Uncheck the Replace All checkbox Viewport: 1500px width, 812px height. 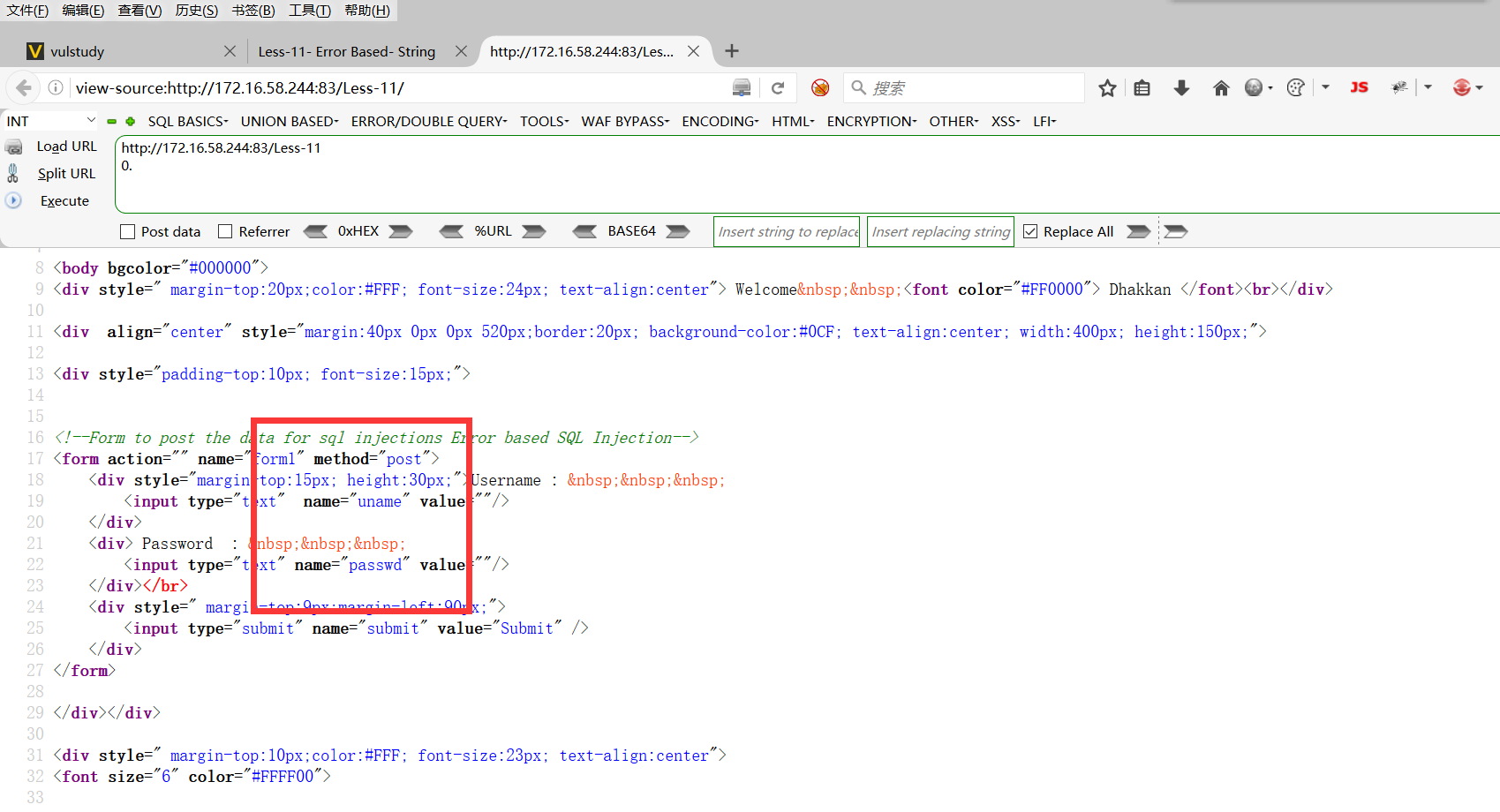point(1030,231)
